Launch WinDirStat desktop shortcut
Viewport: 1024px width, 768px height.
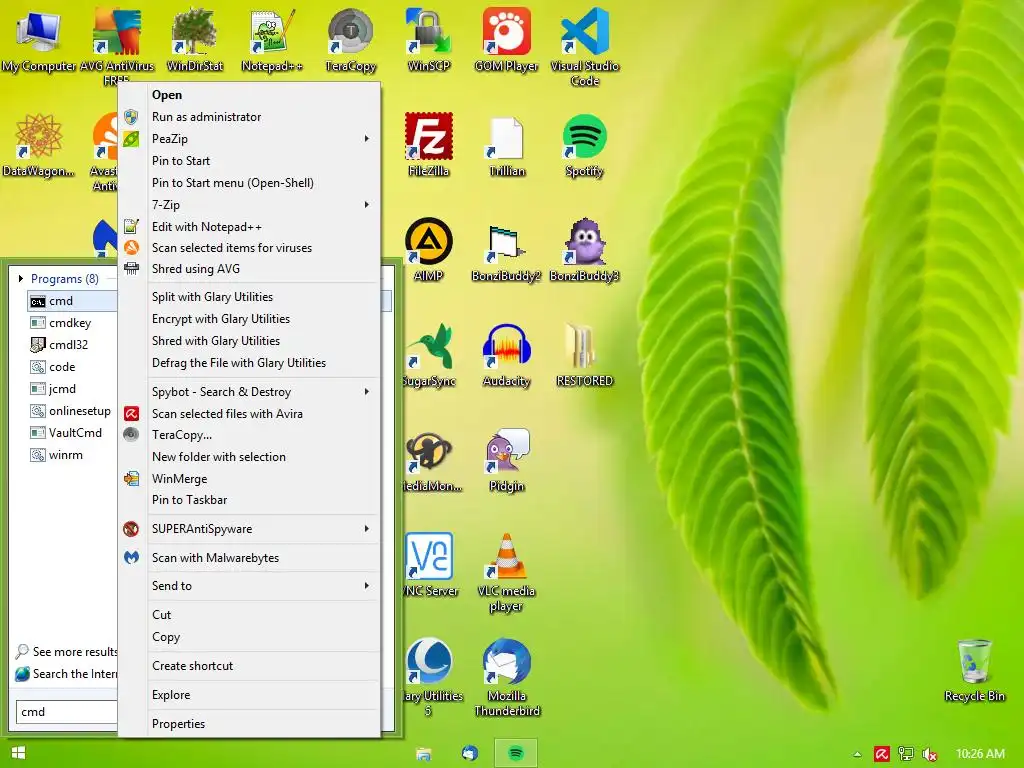coord(195,39)
